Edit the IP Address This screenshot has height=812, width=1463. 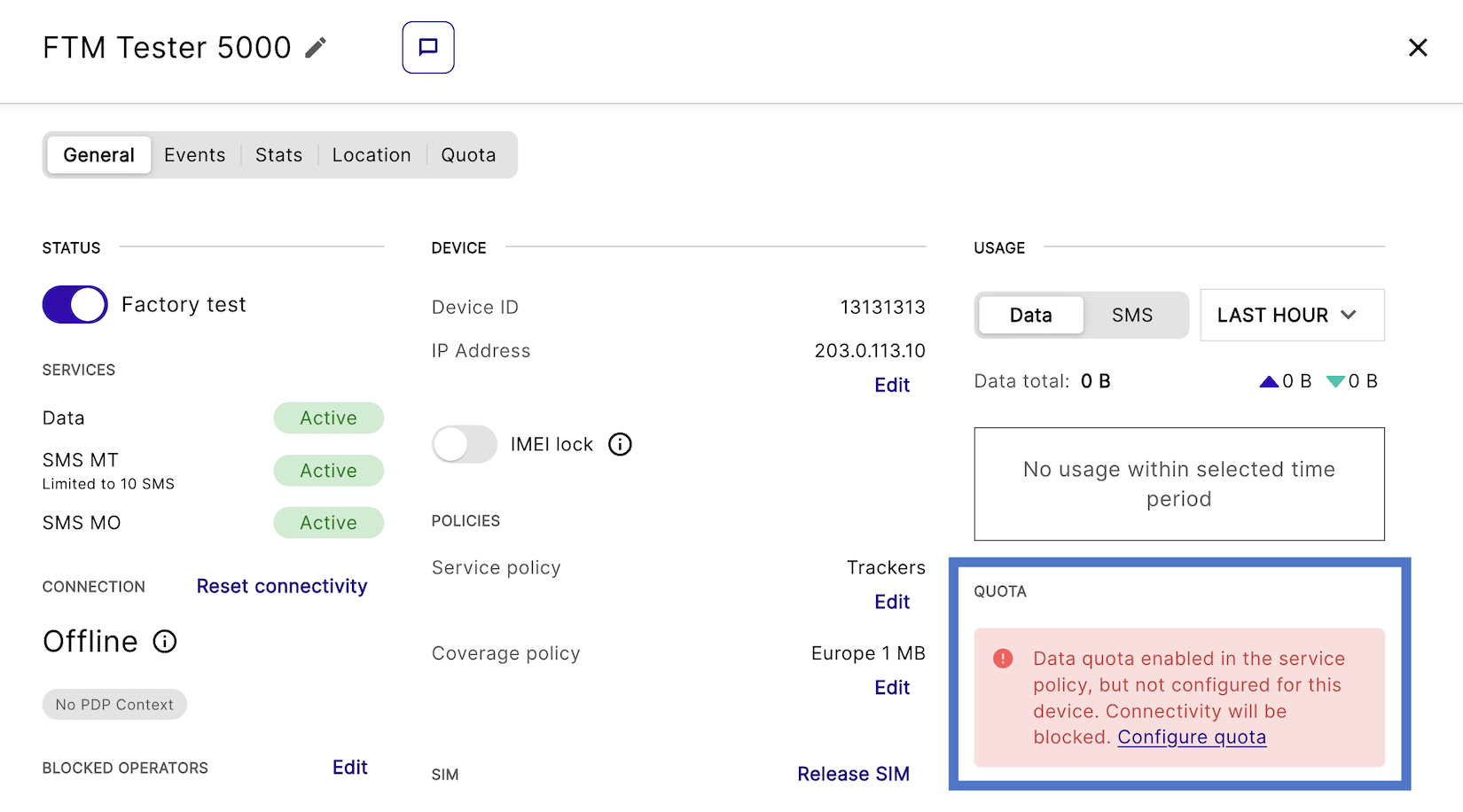tap(892, 386)
